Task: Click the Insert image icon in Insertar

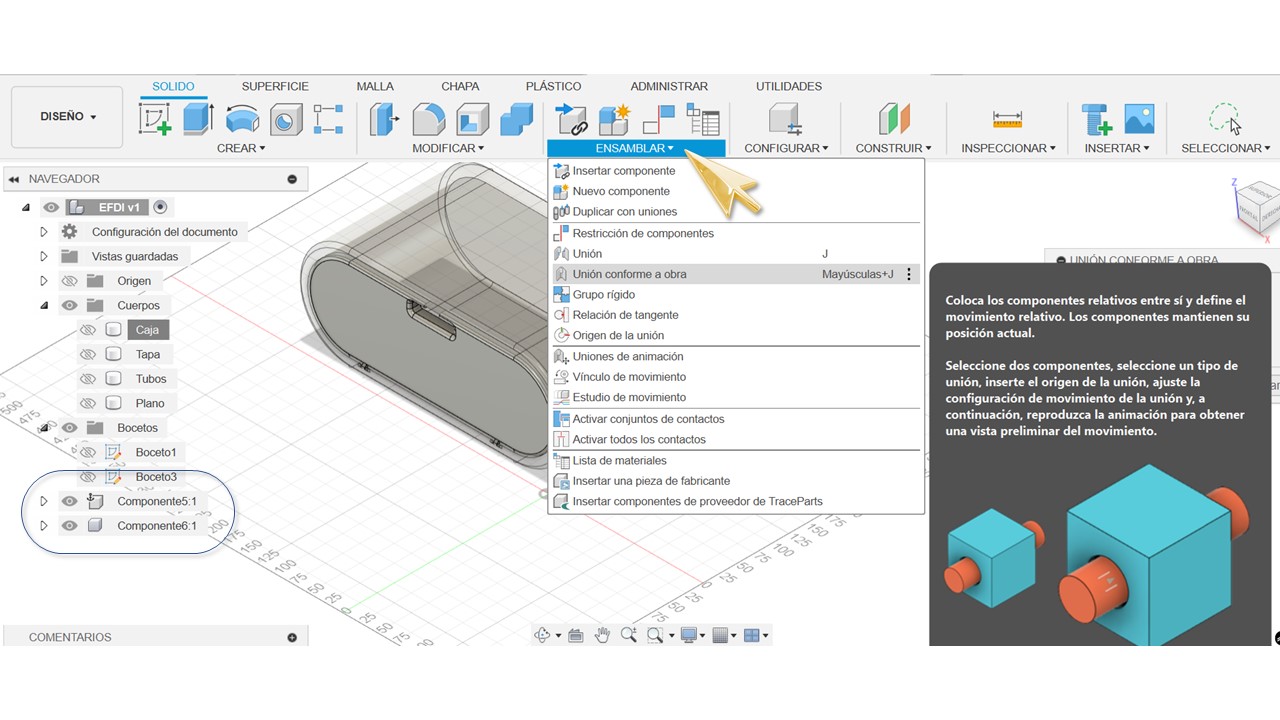Action: (x=1139, y=119)
